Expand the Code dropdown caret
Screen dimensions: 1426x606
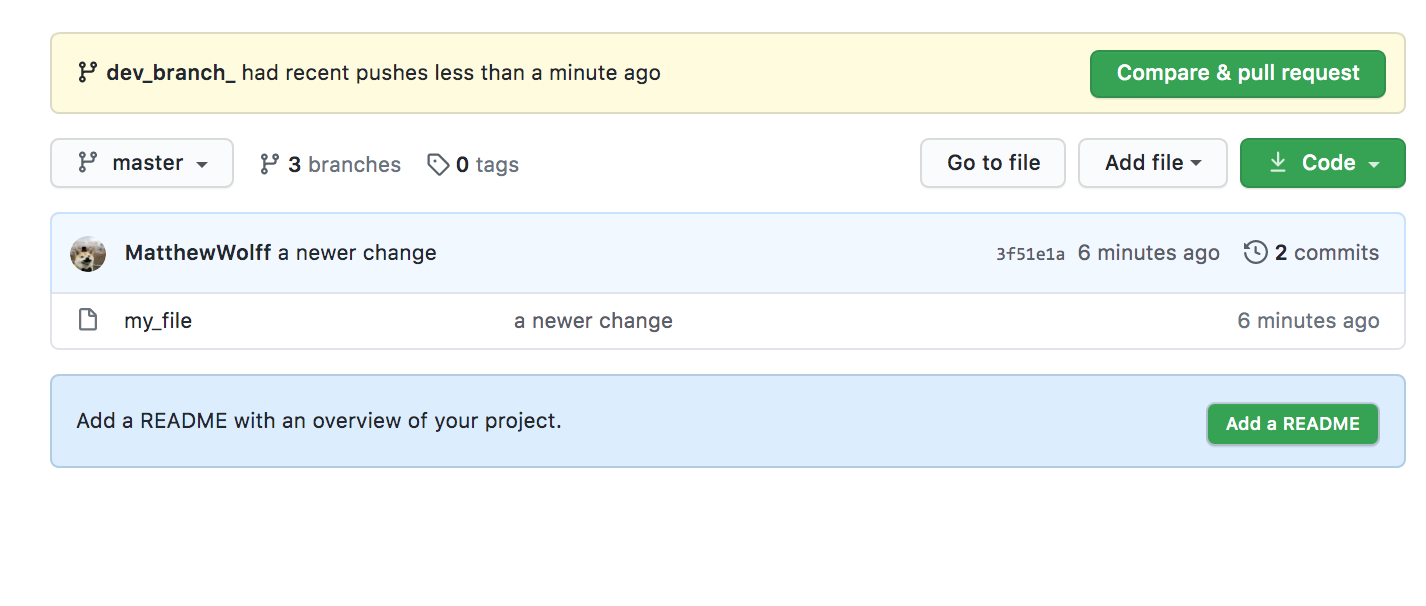point(1374,165)
